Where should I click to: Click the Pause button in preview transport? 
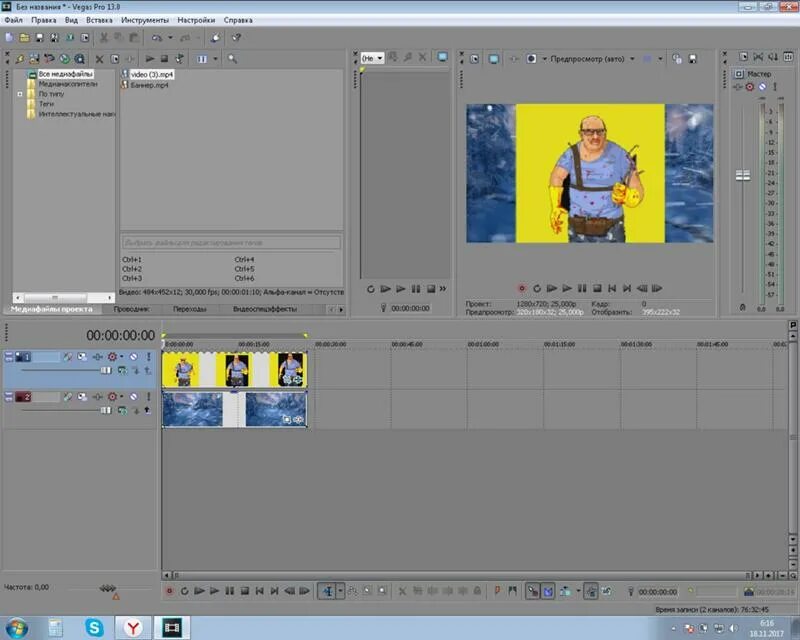(582, 289)
